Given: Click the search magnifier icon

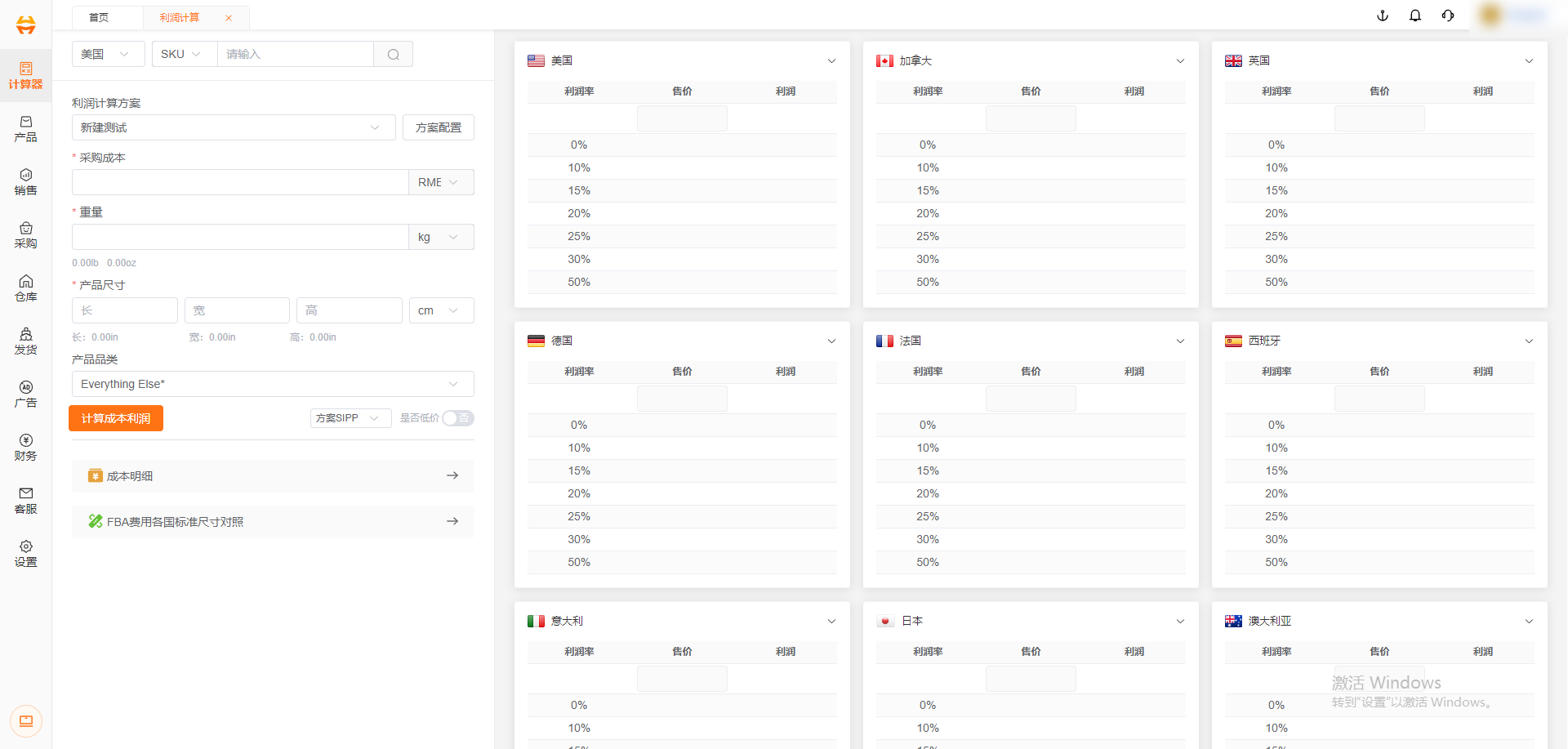Looking at the screenshot, I should tap(394, 54).
